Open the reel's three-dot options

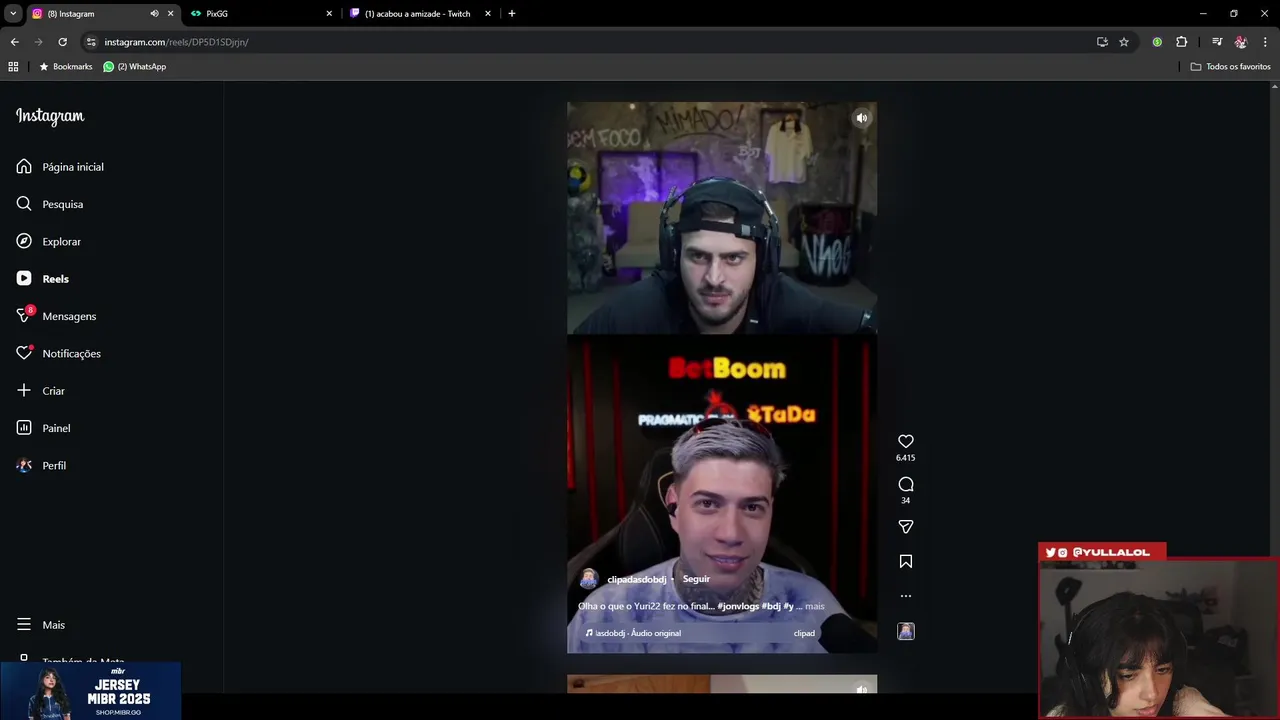906,596
